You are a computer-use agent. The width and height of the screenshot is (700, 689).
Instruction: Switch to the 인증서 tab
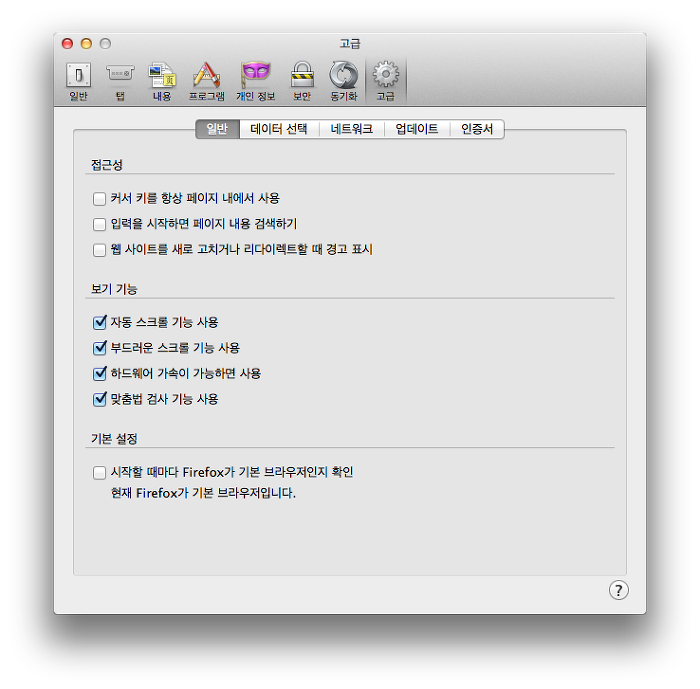[x=477, y=129]
